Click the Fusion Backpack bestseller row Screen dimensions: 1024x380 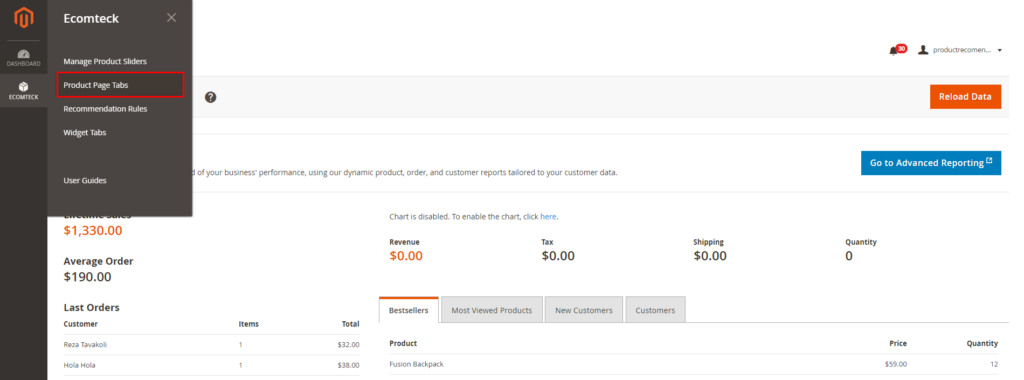[694, 364]
